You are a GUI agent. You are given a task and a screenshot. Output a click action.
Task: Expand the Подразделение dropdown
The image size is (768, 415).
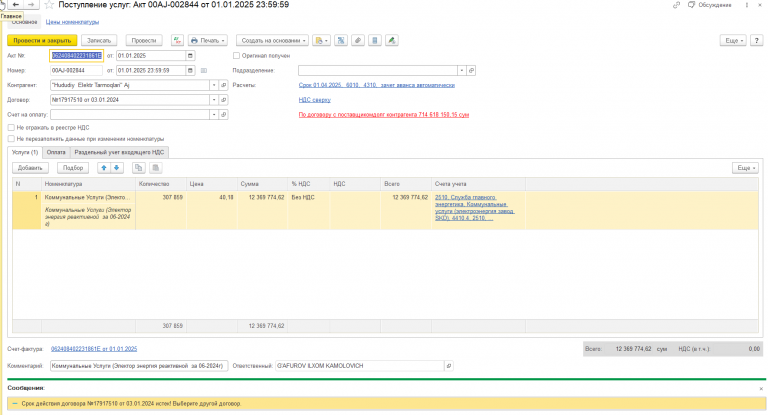[x=461, y=71]
